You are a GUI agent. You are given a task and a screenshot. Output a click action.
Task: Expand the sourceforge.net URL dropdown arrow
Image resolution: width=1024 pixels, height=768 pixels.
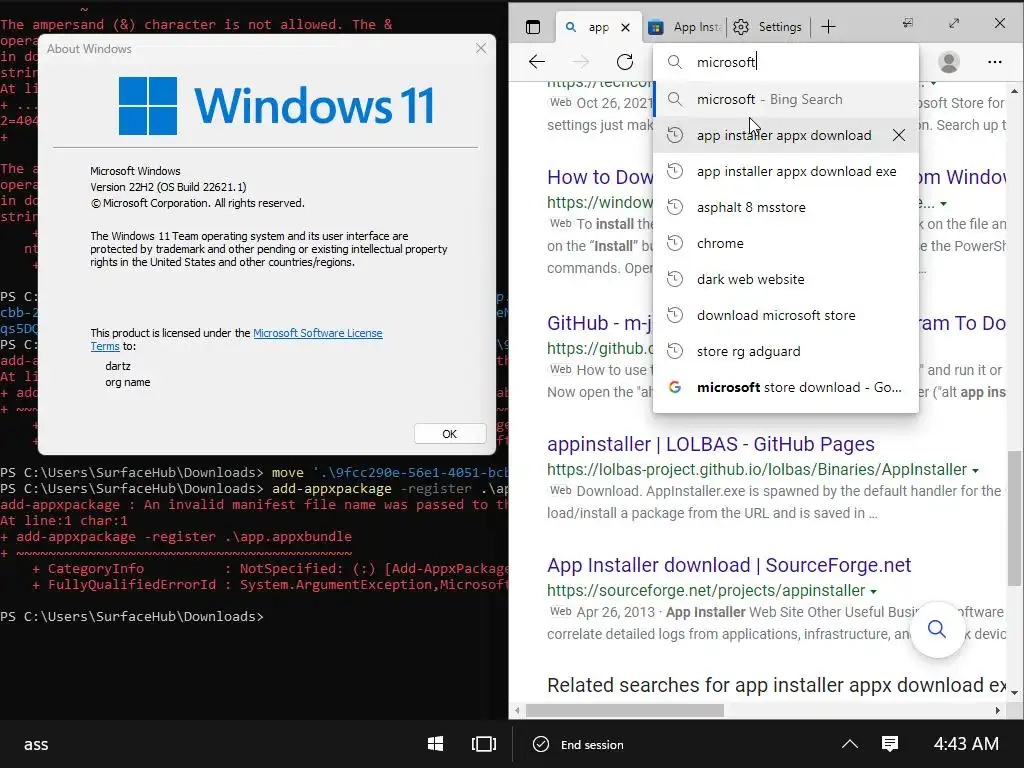[x=873, y=592]
